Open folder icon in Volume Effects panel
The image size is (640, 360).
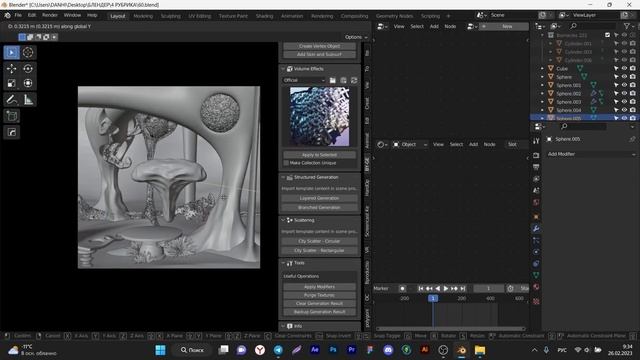[x=333, y=80]
